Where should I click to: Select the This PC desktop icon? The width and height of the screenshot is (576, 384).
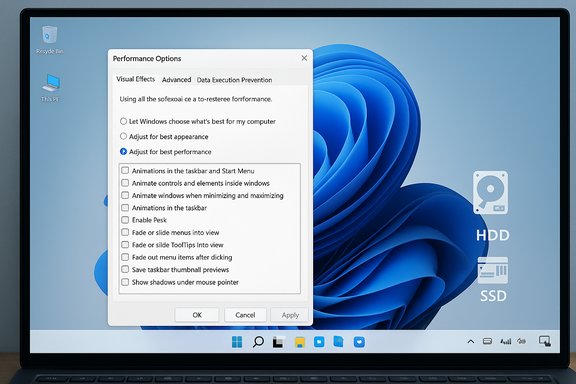pyautogui.click(x=51, y=87)
